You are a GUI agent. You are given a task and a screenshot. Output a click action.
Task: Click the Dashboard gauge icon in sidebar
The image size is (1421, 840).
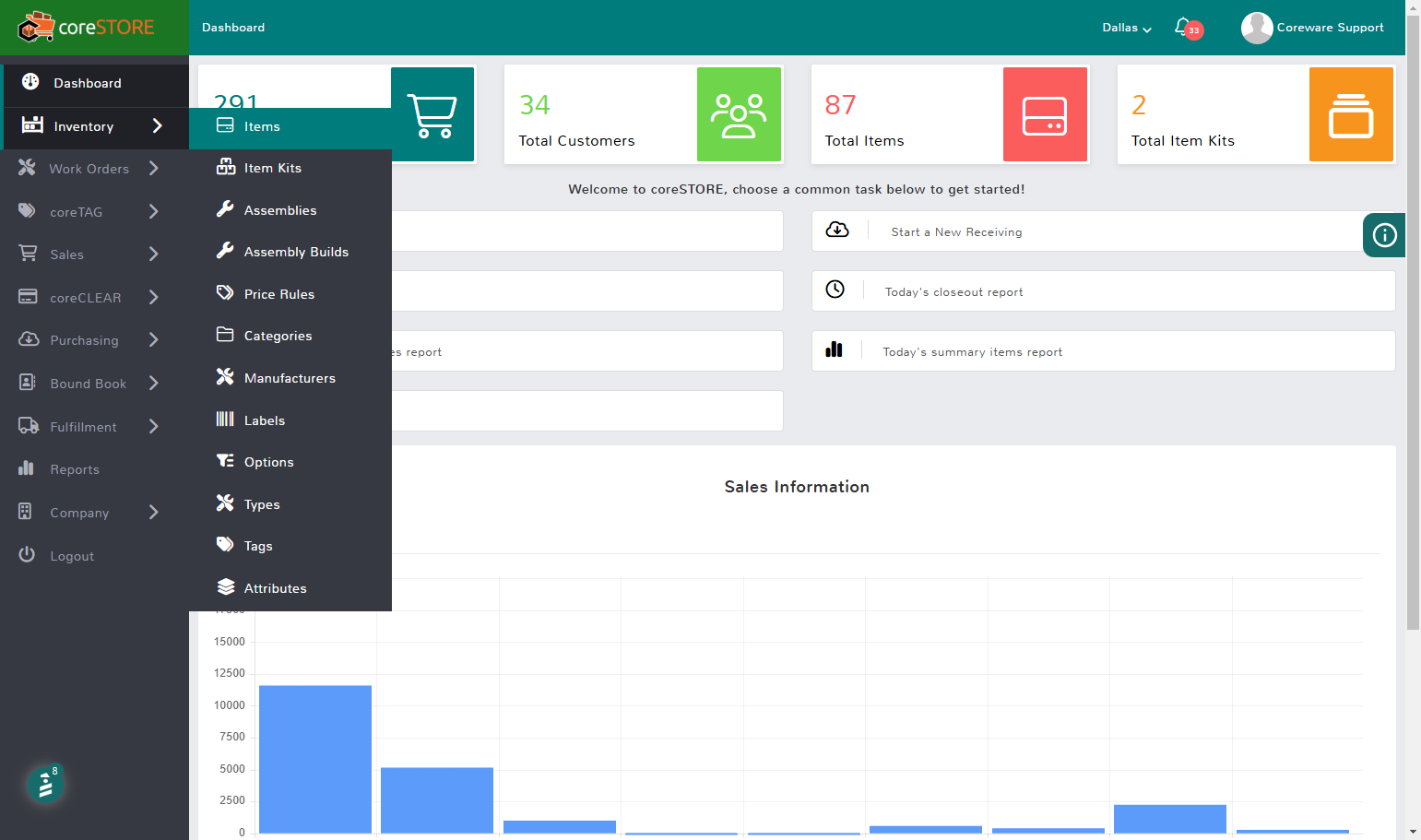click(x=30, y=81)
